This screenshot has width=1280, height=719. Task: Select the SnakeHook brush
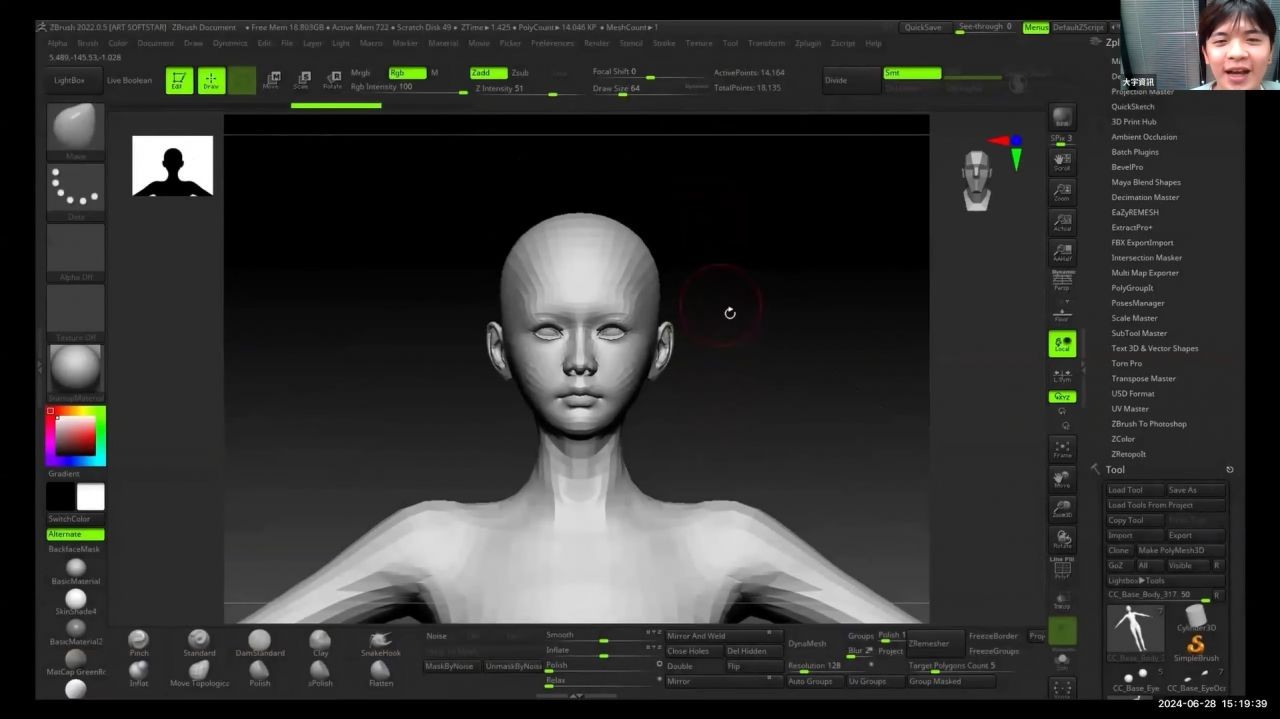pos(380,641)
